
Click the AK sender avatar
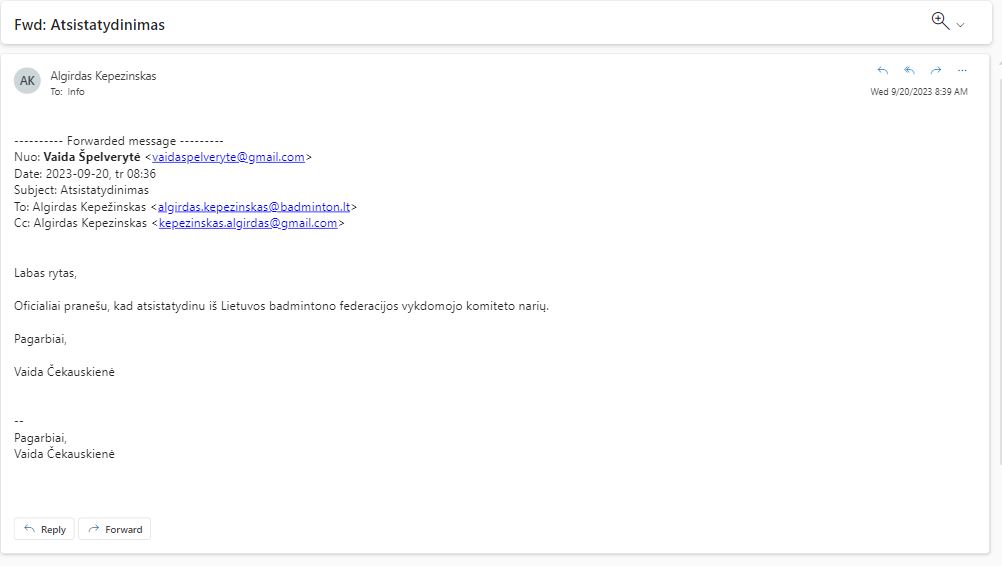pyautogui.click(x=27, y=81)
